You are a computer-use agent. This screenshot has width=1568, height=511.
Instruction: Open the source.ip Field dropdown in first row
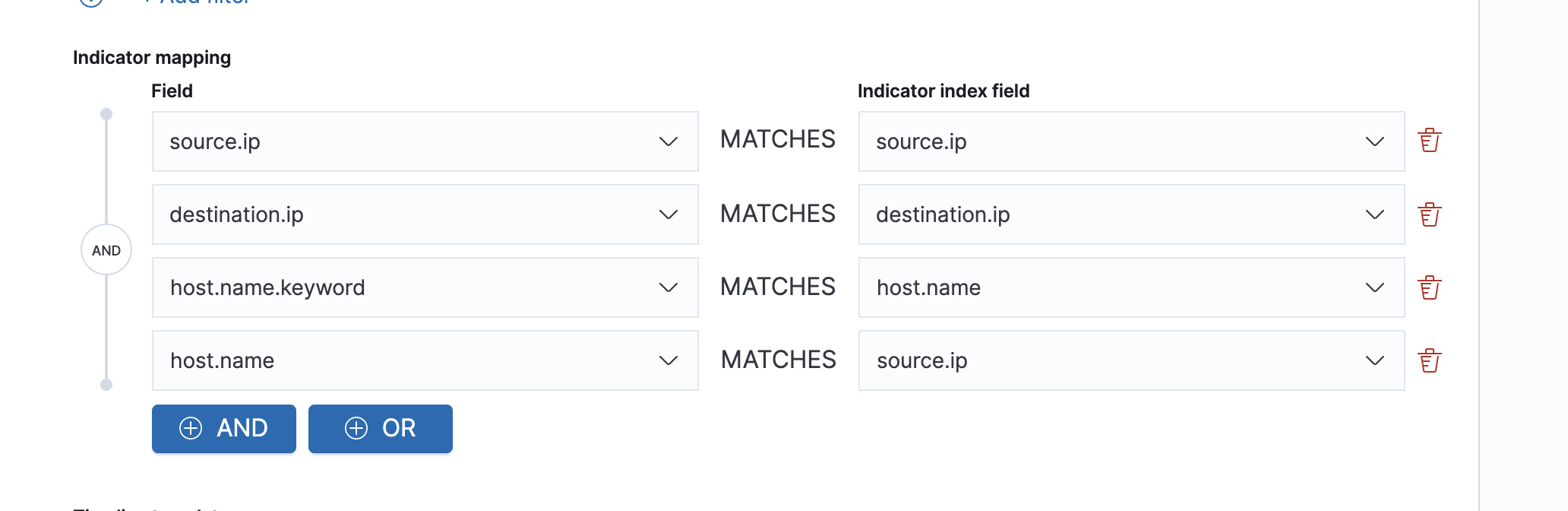click(425, 141)
